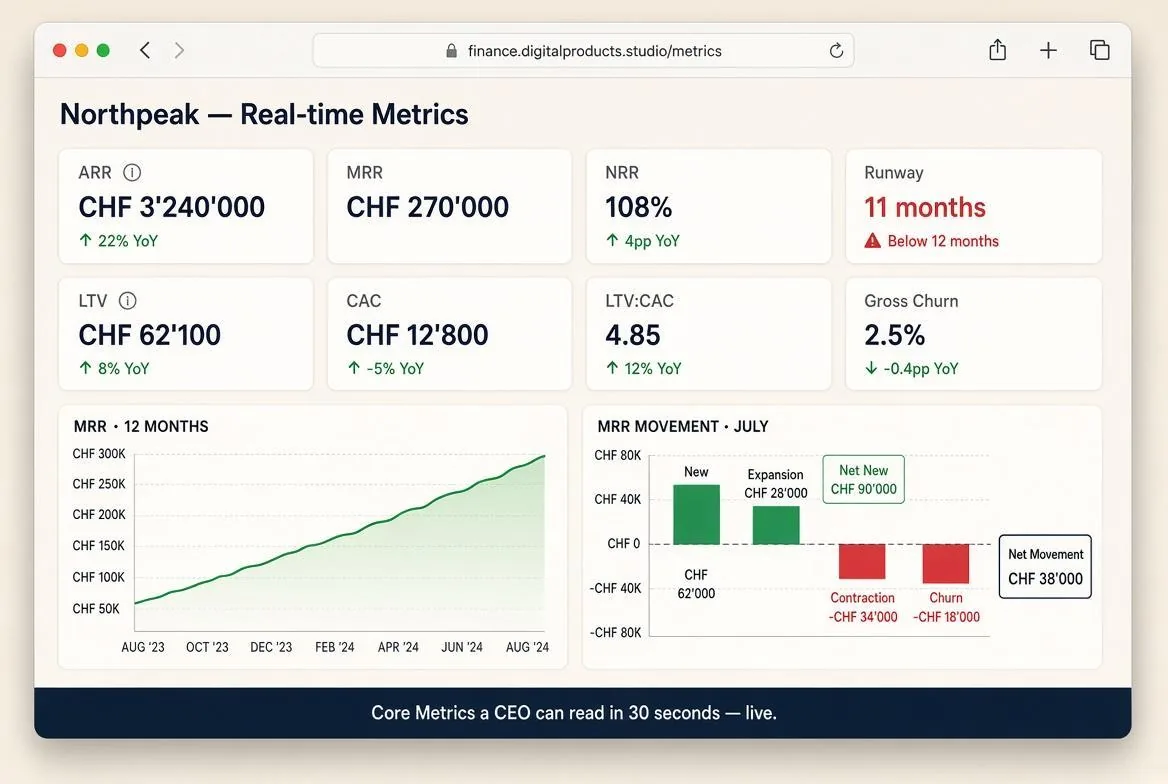The image size is (1168, 784).
Task: Open the tab overview icon
Action: [1099, 50]
